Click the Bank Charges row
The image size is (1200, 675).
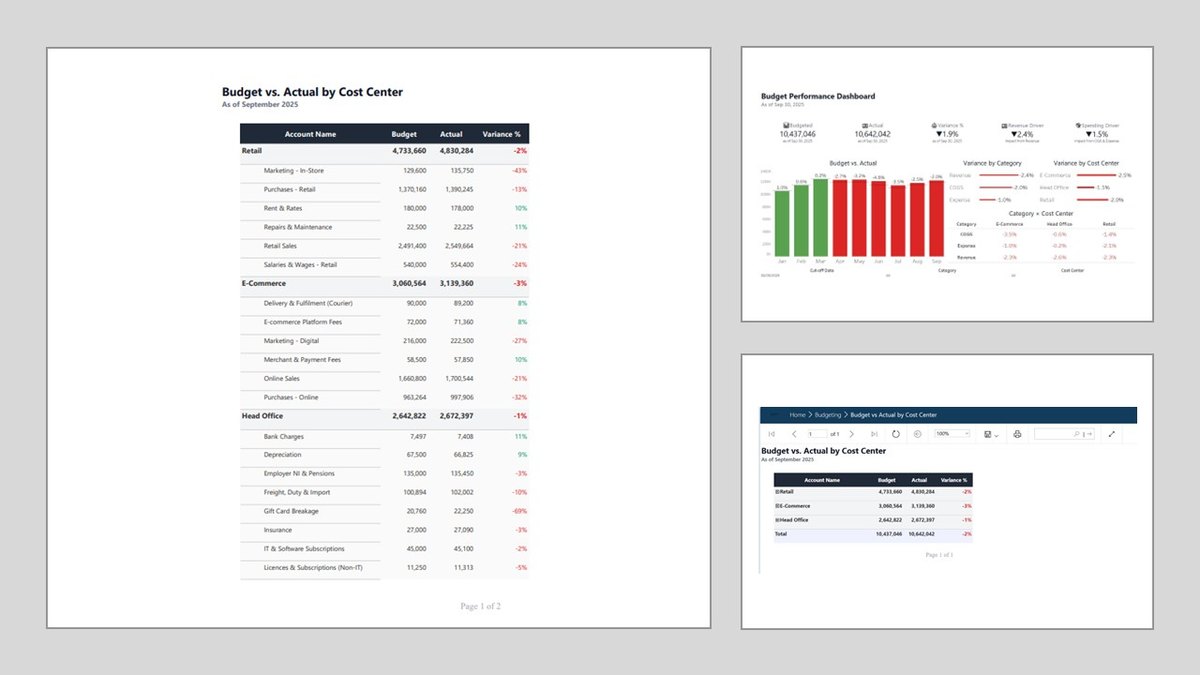point(385,437)
